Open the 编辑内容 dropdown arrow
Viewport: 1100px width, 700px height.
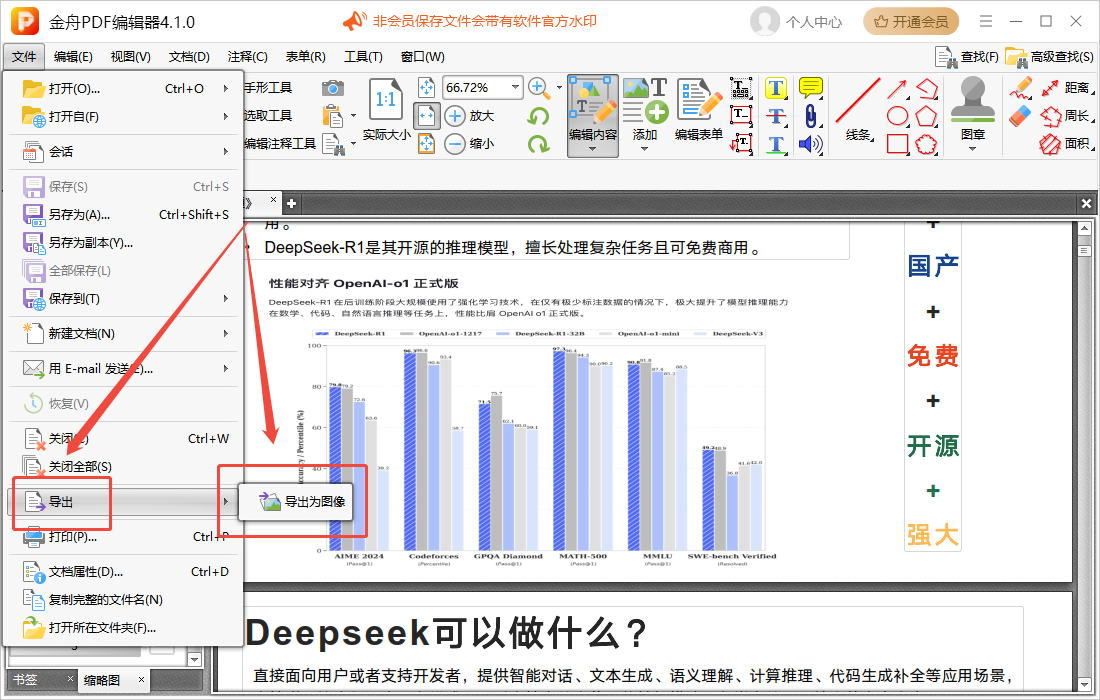click(593, 149)
